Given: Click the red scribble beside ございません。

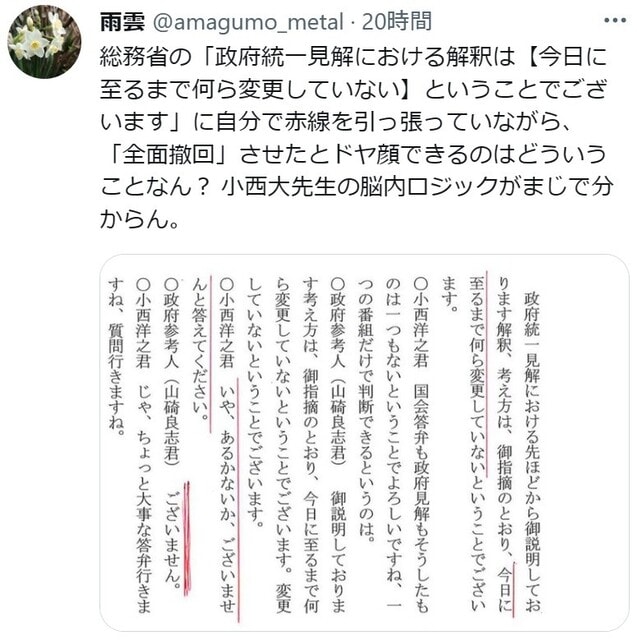Looking at the screenshot, I should coord(187,538).
